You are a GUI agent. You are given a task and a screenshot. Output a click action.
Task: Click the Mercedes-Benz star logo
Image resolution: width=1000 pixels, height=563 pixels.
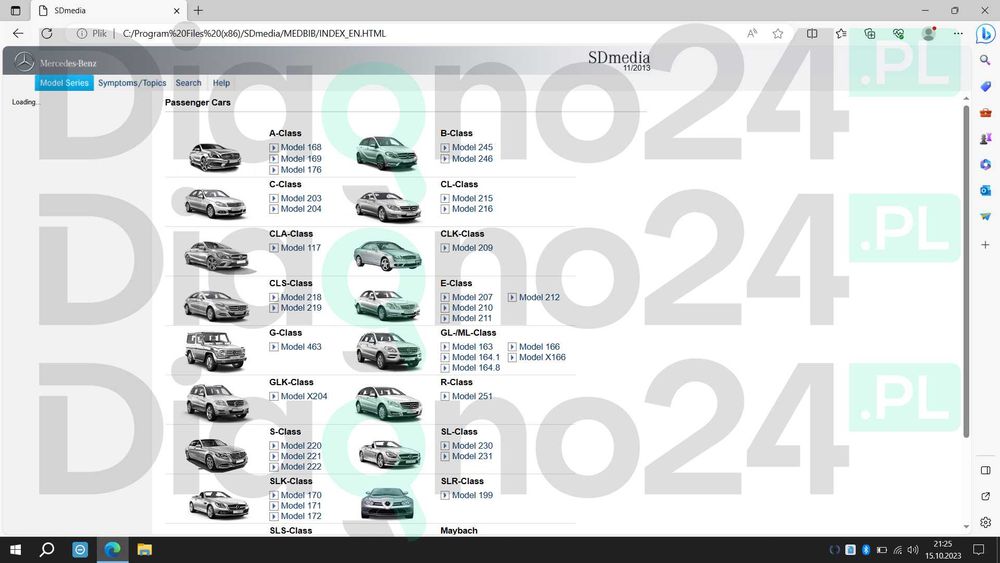(x=24, y=62)
